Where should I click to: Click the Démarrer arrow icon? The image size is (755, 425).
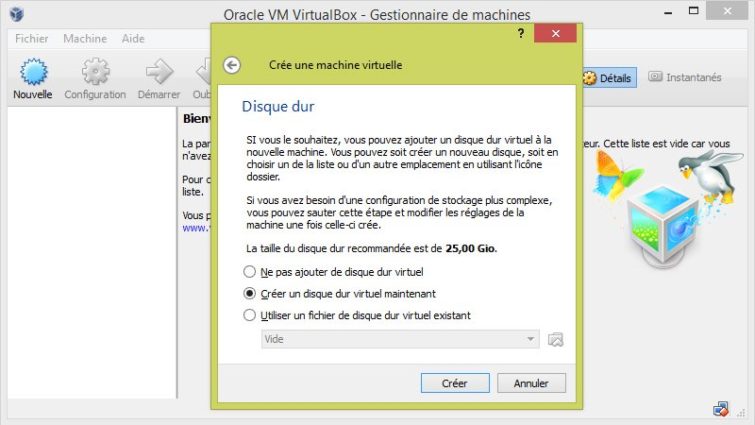coord(159,72)
